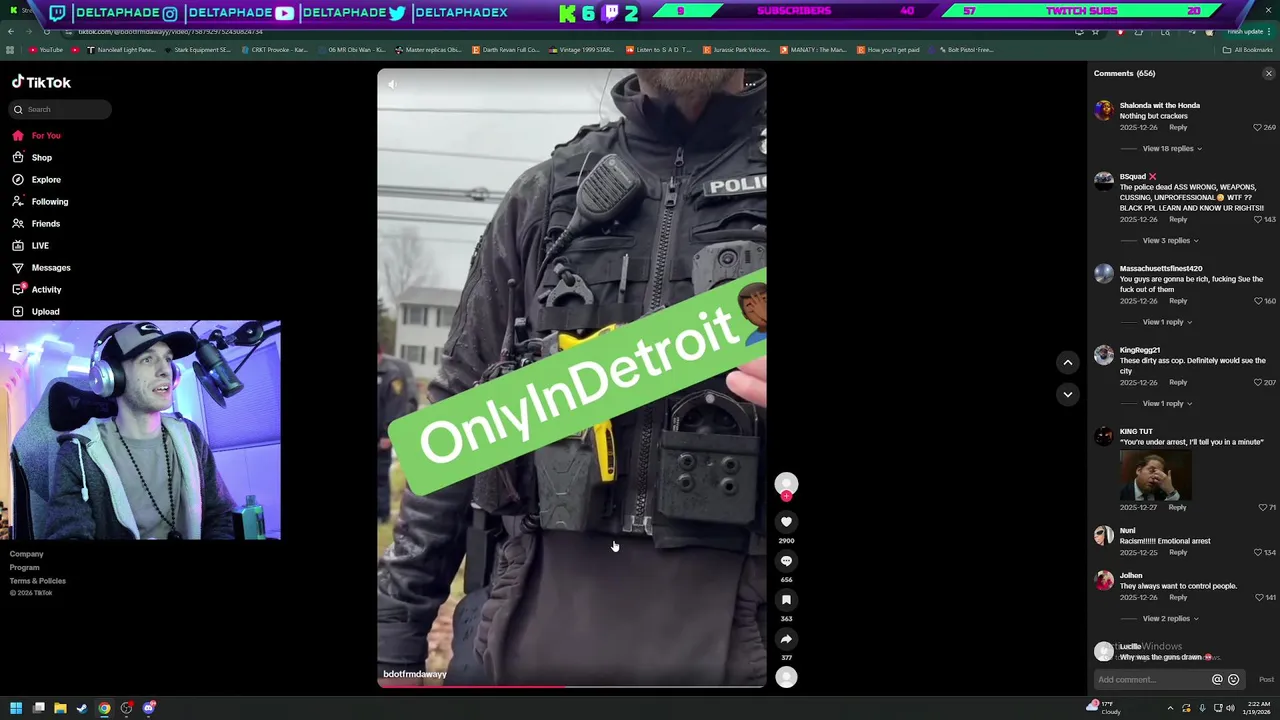This screenshot has width=1280, height=720.
Task: Open the Following feed
Action: [49, 201]
